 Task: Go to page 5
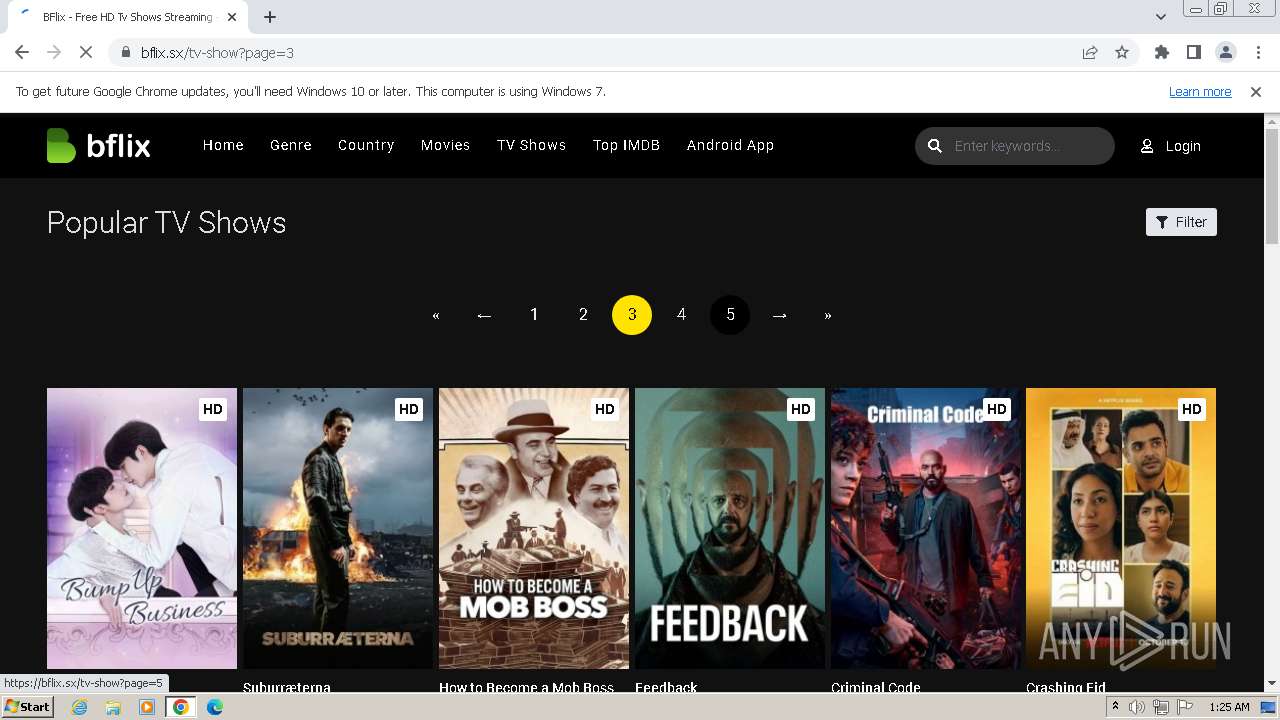tap(730, 315)
